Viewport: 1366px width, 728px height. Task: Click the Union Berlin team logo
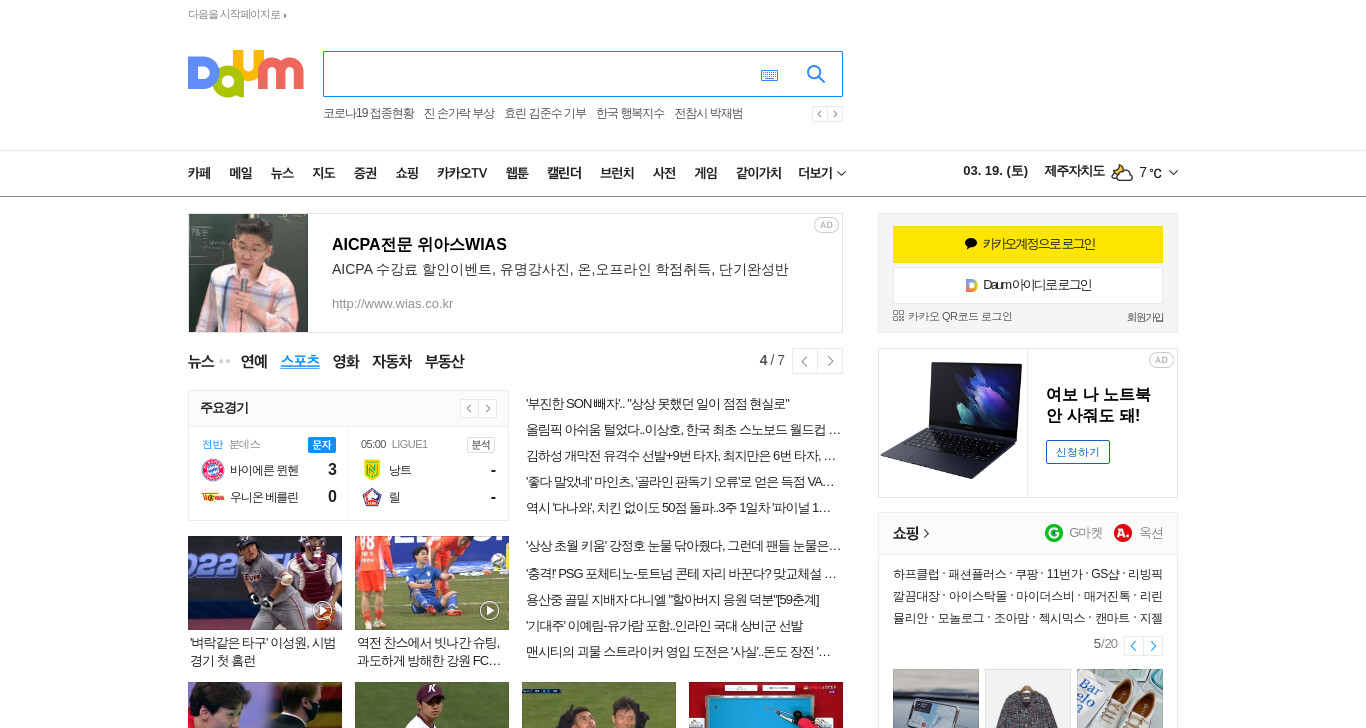(x=213, y=497)
